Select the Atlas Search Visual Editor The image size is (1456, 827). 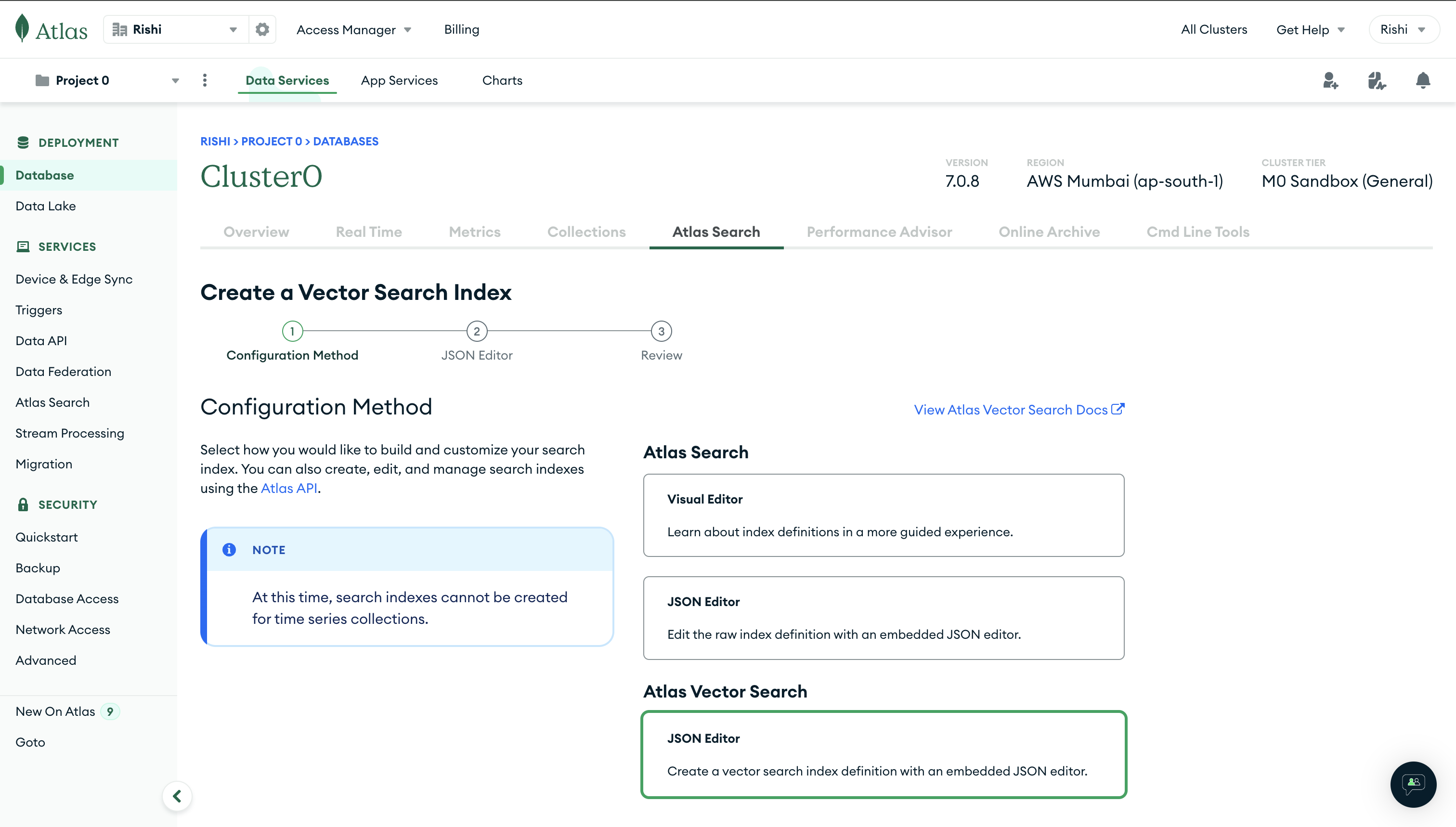coord(884,515)
